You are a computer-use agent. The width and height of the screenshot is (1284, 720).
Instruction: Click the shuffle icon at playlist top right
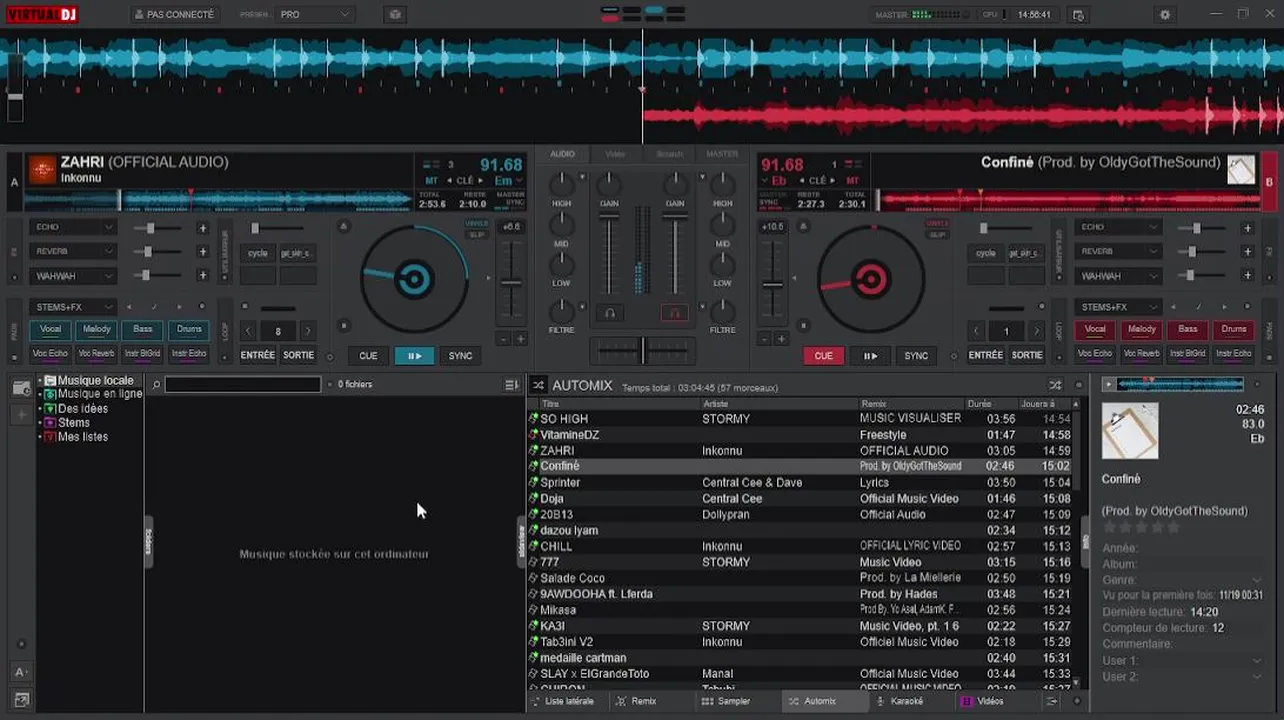tap(1055, 385)
